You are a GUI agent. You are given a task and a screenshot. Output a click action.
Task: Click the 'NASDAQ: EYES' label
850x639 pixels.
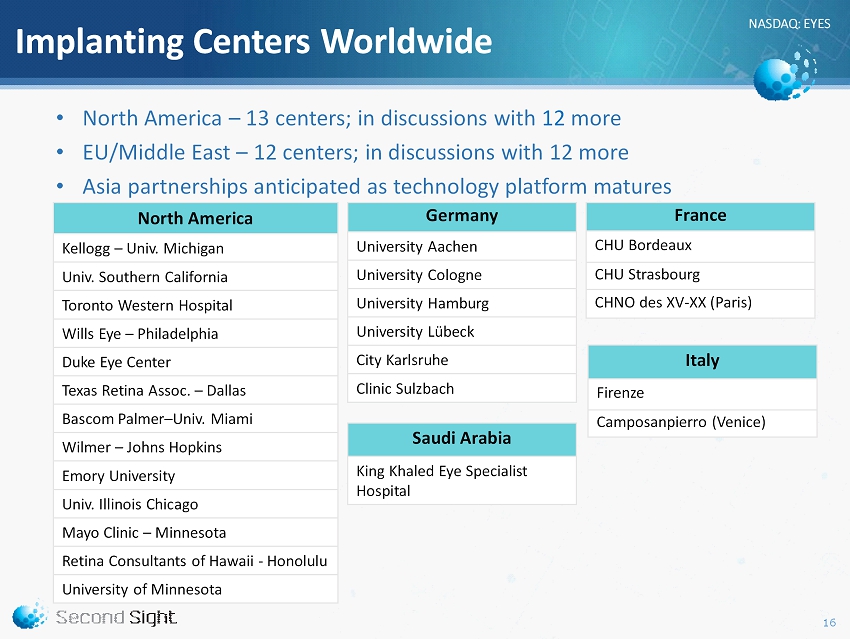(789, 24)
